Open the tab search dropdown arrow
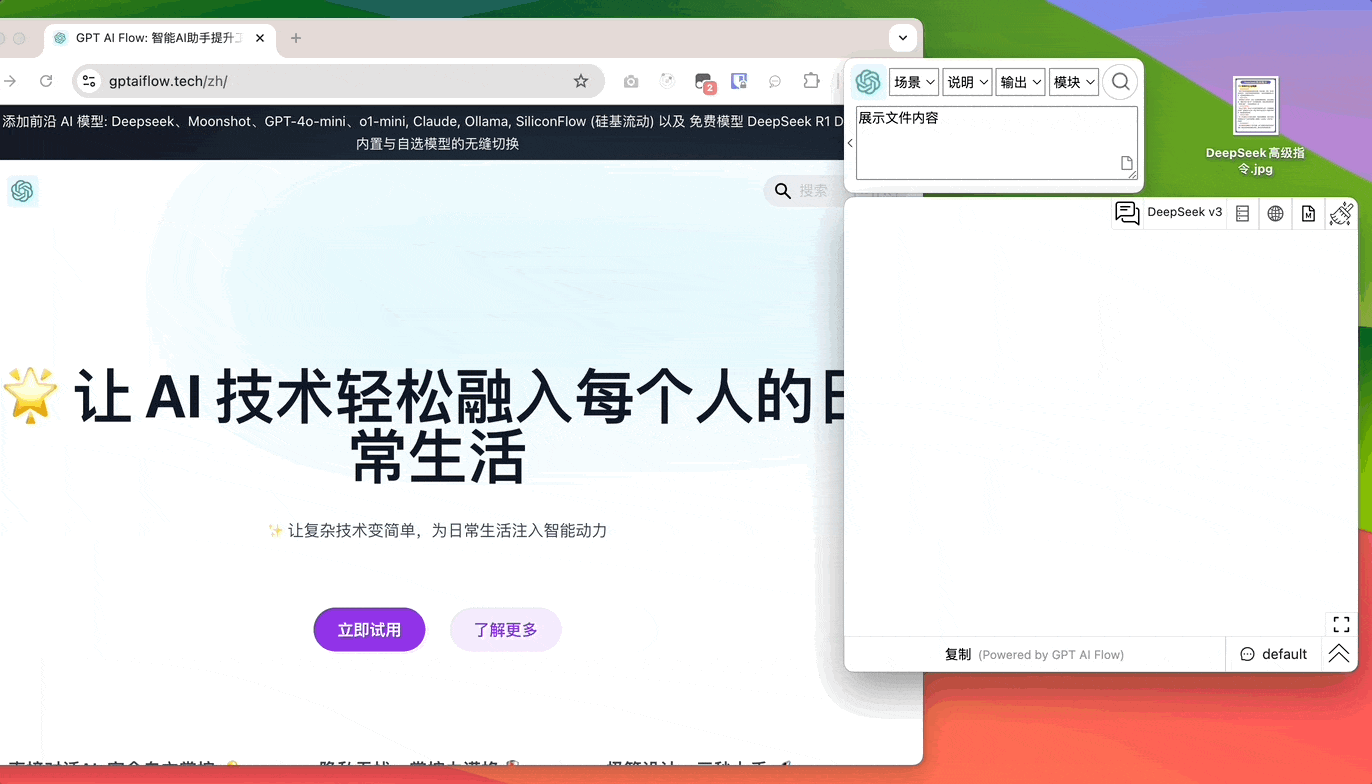This screenshot has height=784, width=1372. [x=902, y=38]
